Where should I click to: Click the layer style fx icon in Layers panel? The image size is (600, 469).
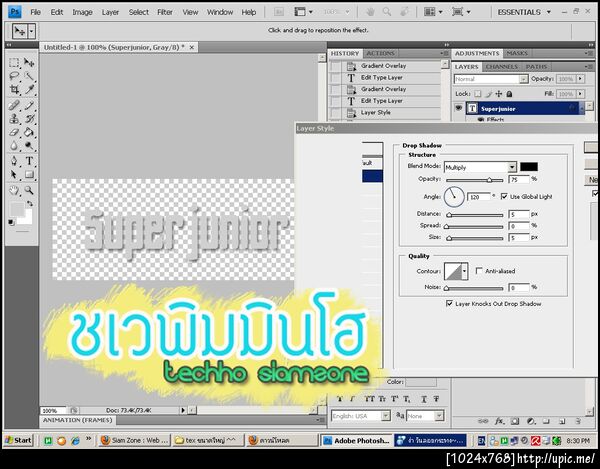click(x=499, y=421)
